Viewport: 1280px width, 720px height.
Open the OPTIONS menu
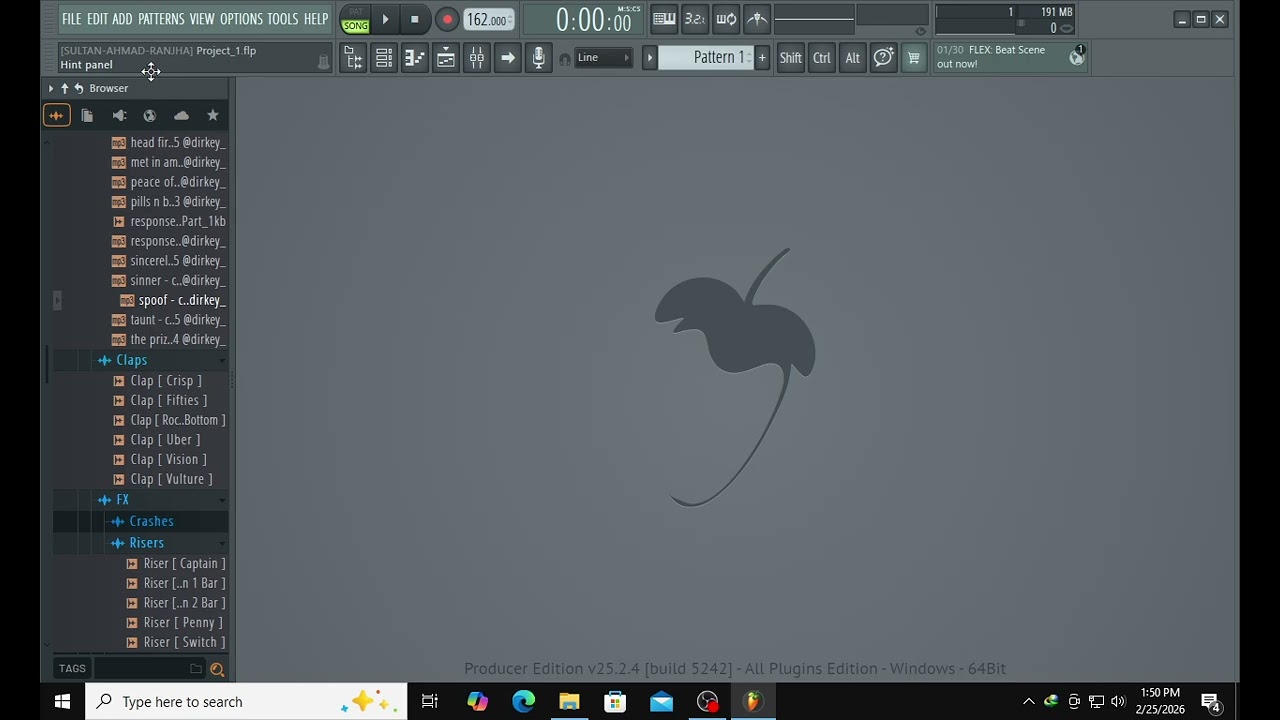(x=241, y=19)
